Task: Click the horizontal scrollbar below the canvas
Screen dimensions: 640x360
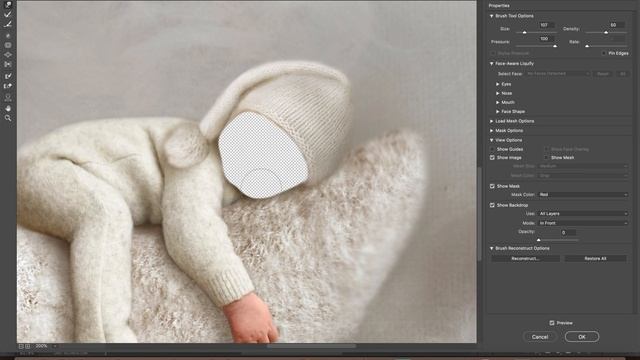Action: click(x=311, y=346)
